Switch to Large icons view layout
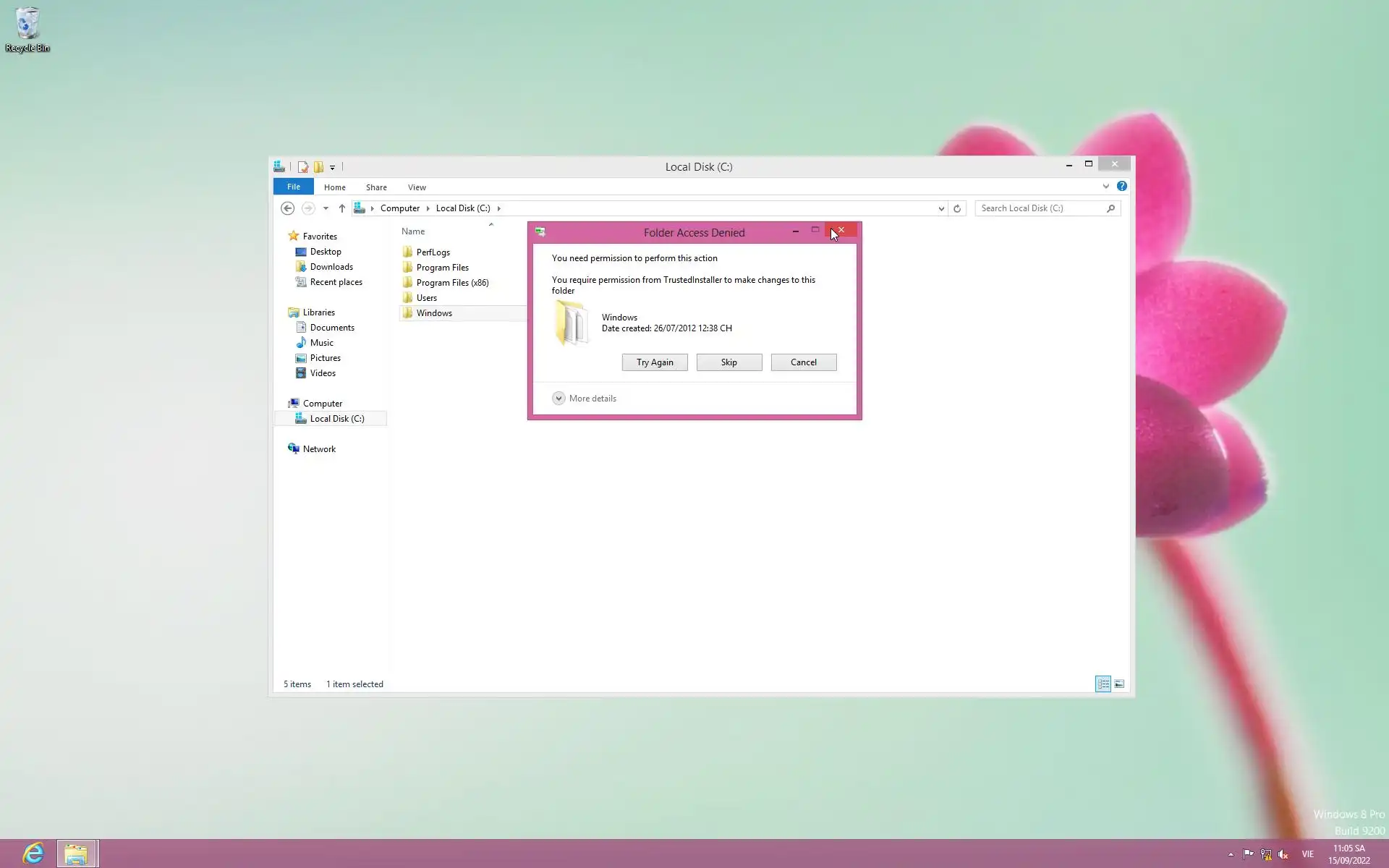1389x868 pixels. (1119, 684)
